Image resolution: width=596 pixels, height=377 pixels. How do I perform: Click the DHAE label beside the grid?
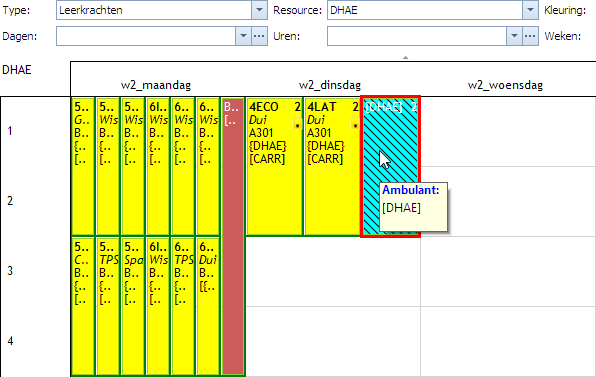[x=17, y=70]
